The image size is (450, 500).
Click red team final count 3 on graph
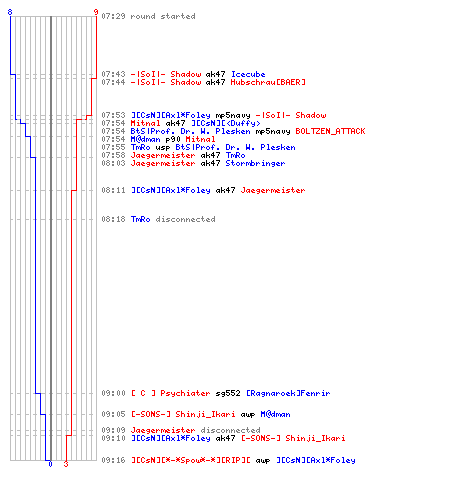coord(66,464)
